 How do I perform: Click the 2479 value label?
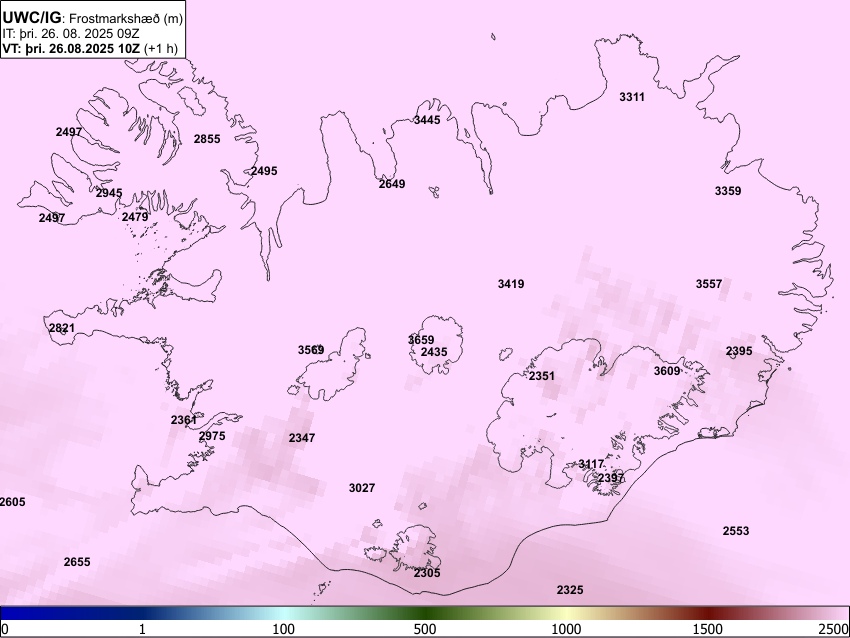(135, 217)
